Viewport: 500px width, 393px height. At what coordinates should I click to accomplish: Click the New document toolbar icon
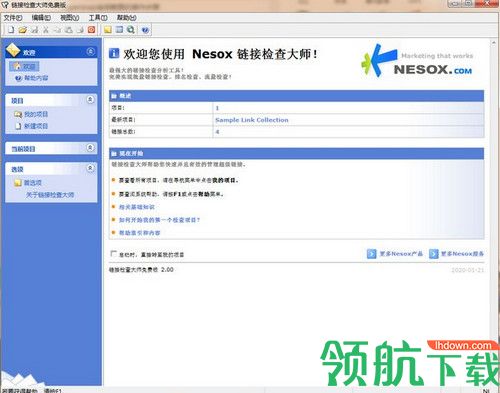(x=11, y=30)
